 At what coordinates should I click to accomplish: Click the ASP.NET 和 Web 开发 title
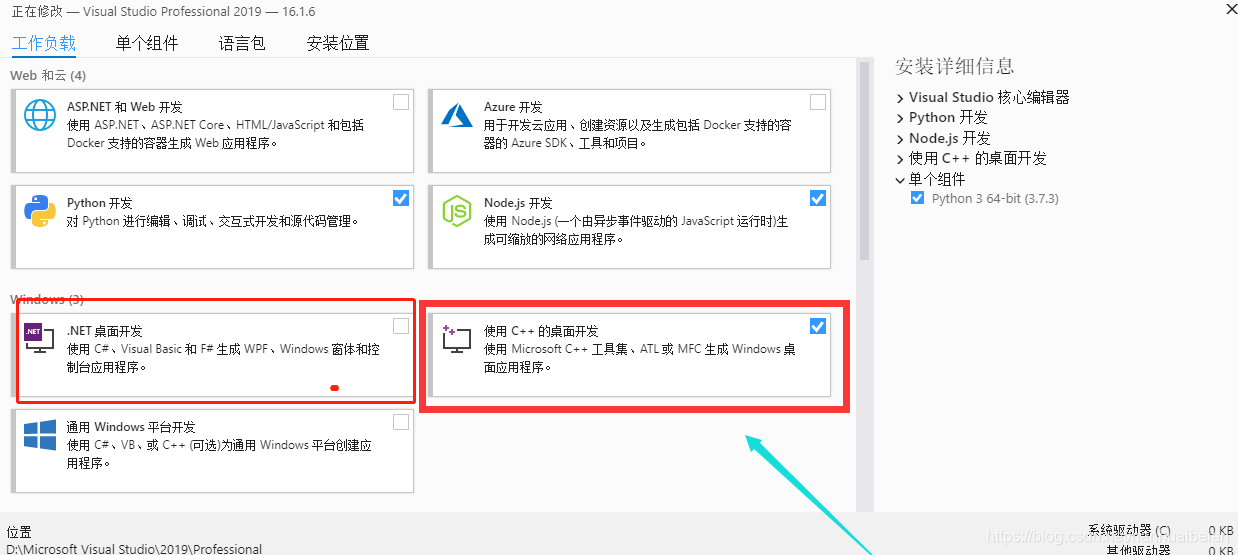tap(125, 106)
